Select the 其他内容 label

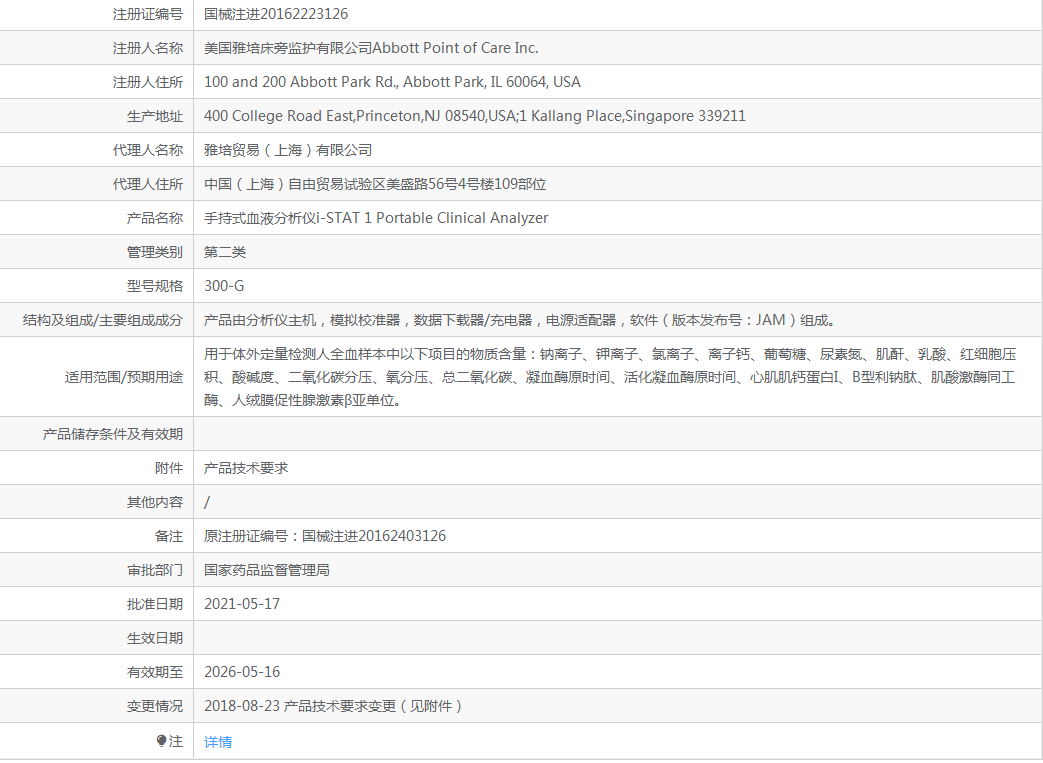pyautogui.click(x=155, y=502)
